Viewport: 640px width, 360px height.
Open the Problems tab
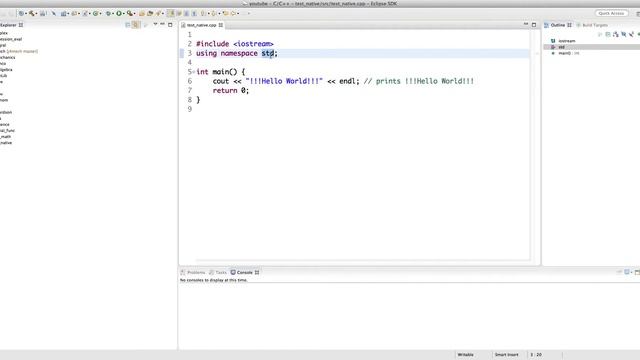193,272
